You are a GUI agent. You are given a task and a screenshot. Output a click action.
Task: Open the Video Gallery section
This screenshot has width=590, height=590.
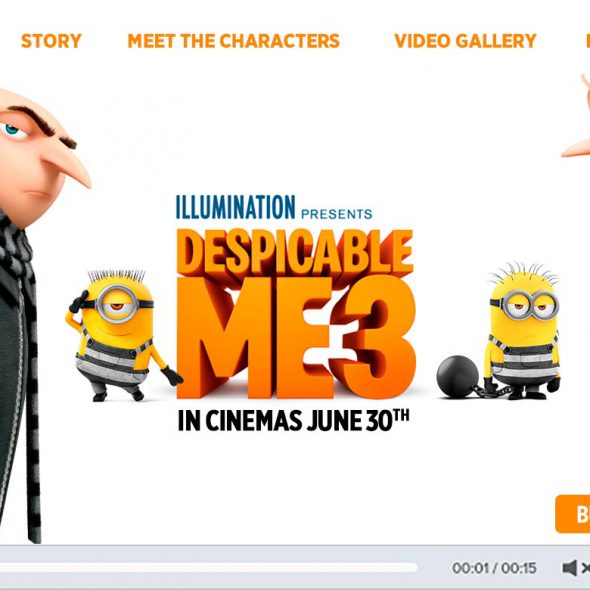pos(465,41)
